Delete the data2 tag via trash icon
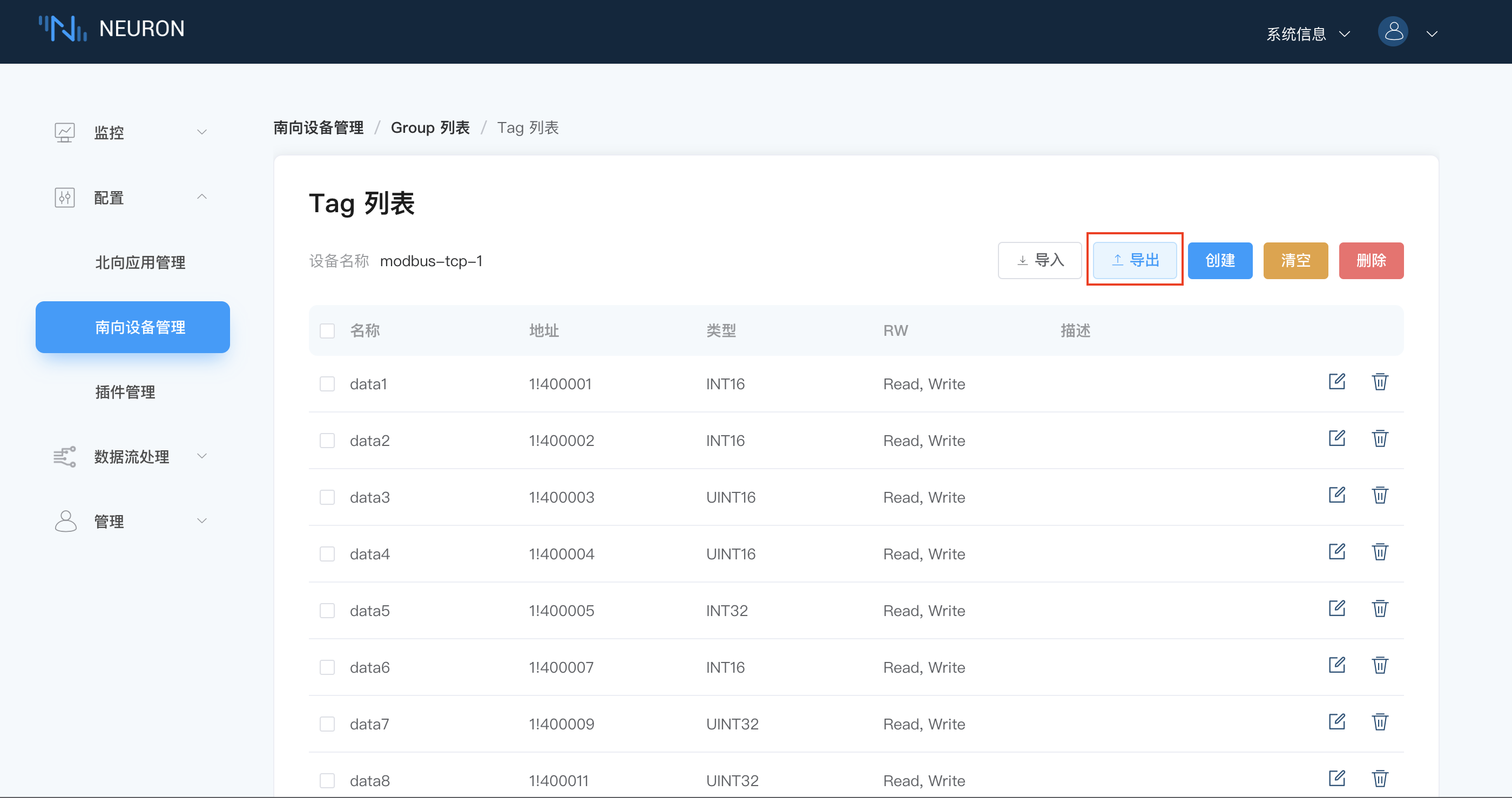Viewport: 1512px width, 798px height. click(1380, 438)
